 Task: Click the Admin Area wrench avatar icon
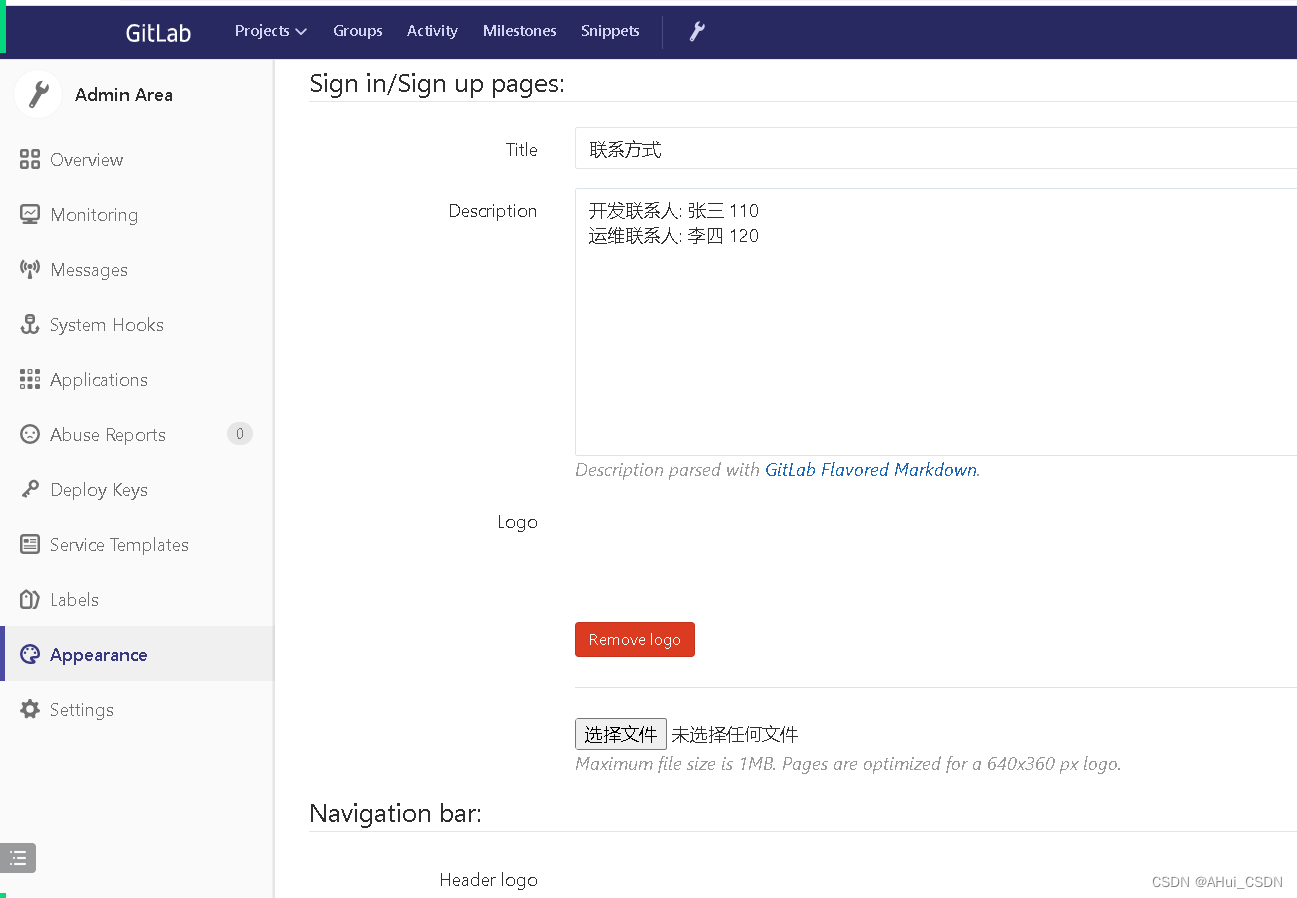38,94
